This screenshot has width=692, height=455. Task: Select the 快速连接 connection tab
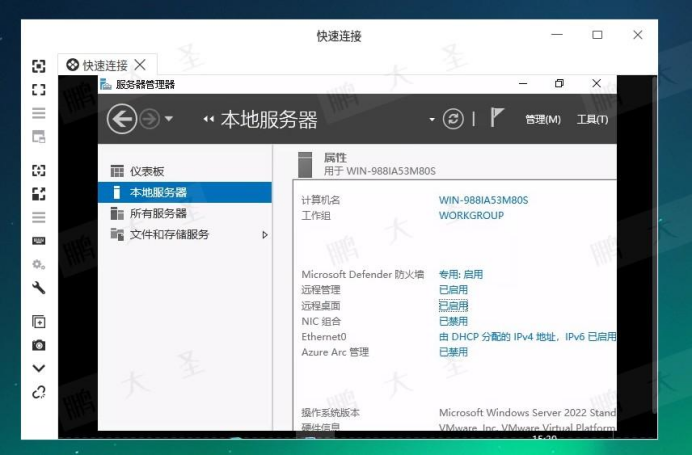coord(107,65)
